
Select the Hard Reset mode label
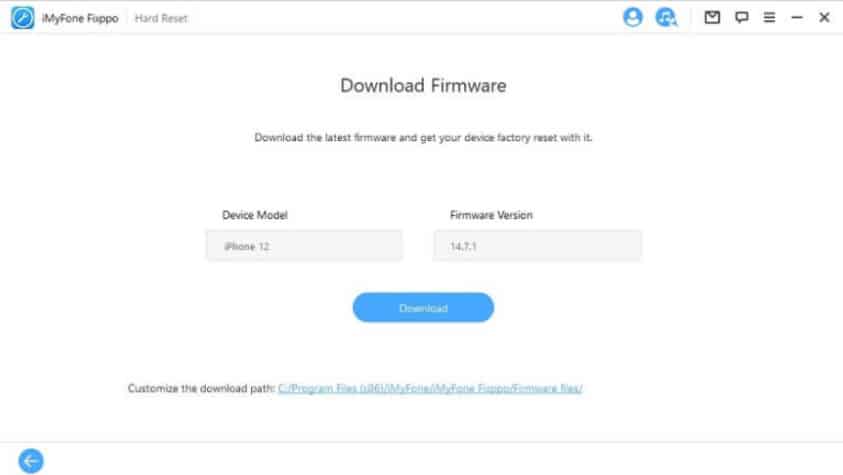point(161,18)
